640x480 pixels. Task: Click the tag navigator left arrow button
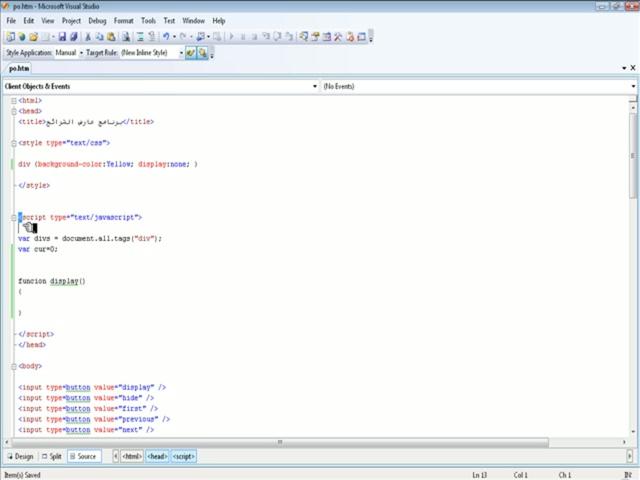pos(116,456)
